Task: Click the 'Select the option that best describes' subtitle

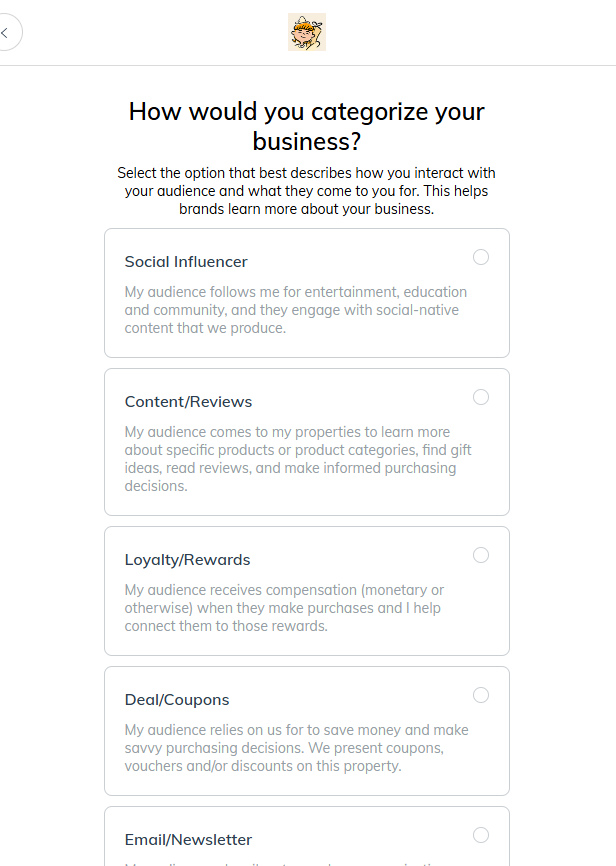Action: 307,191
